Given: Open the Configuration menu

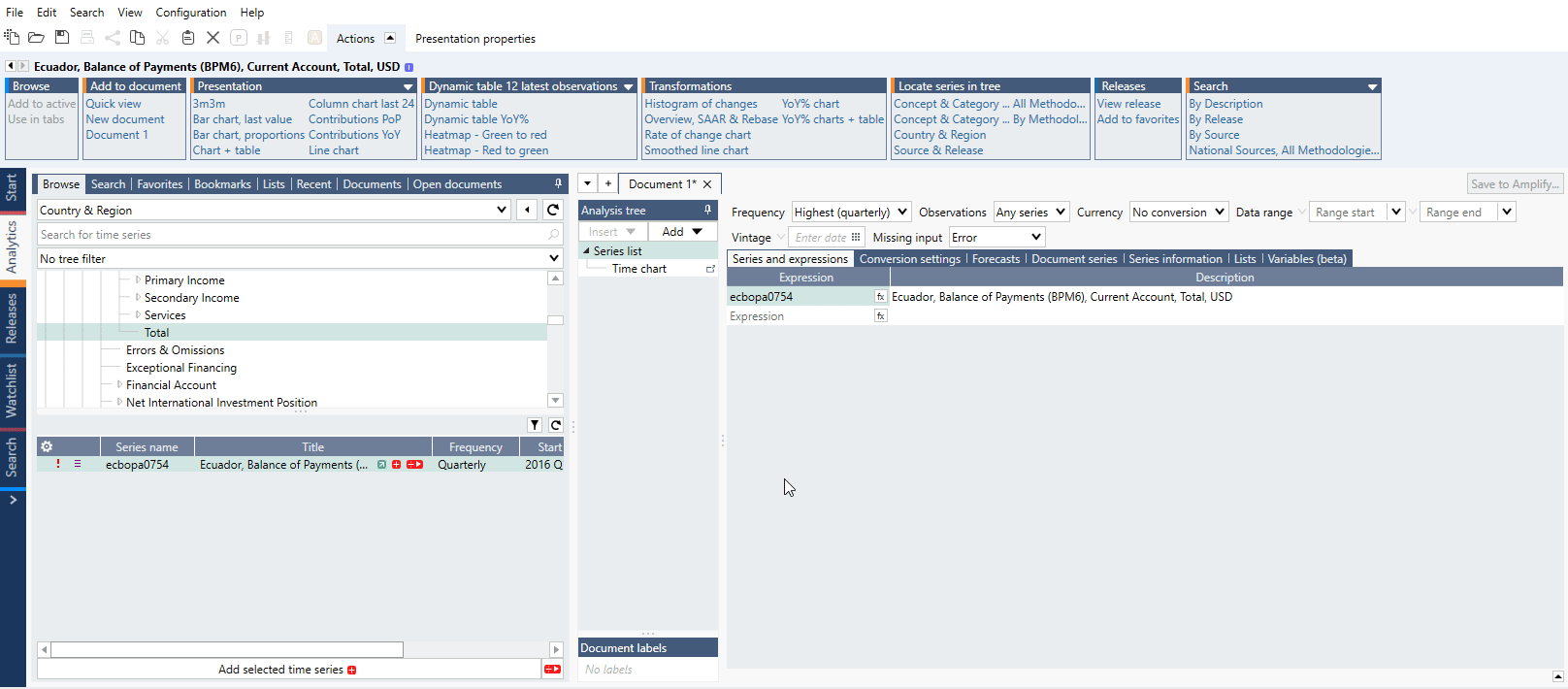Looking at the screenshot, I should (x=191, y=13).
